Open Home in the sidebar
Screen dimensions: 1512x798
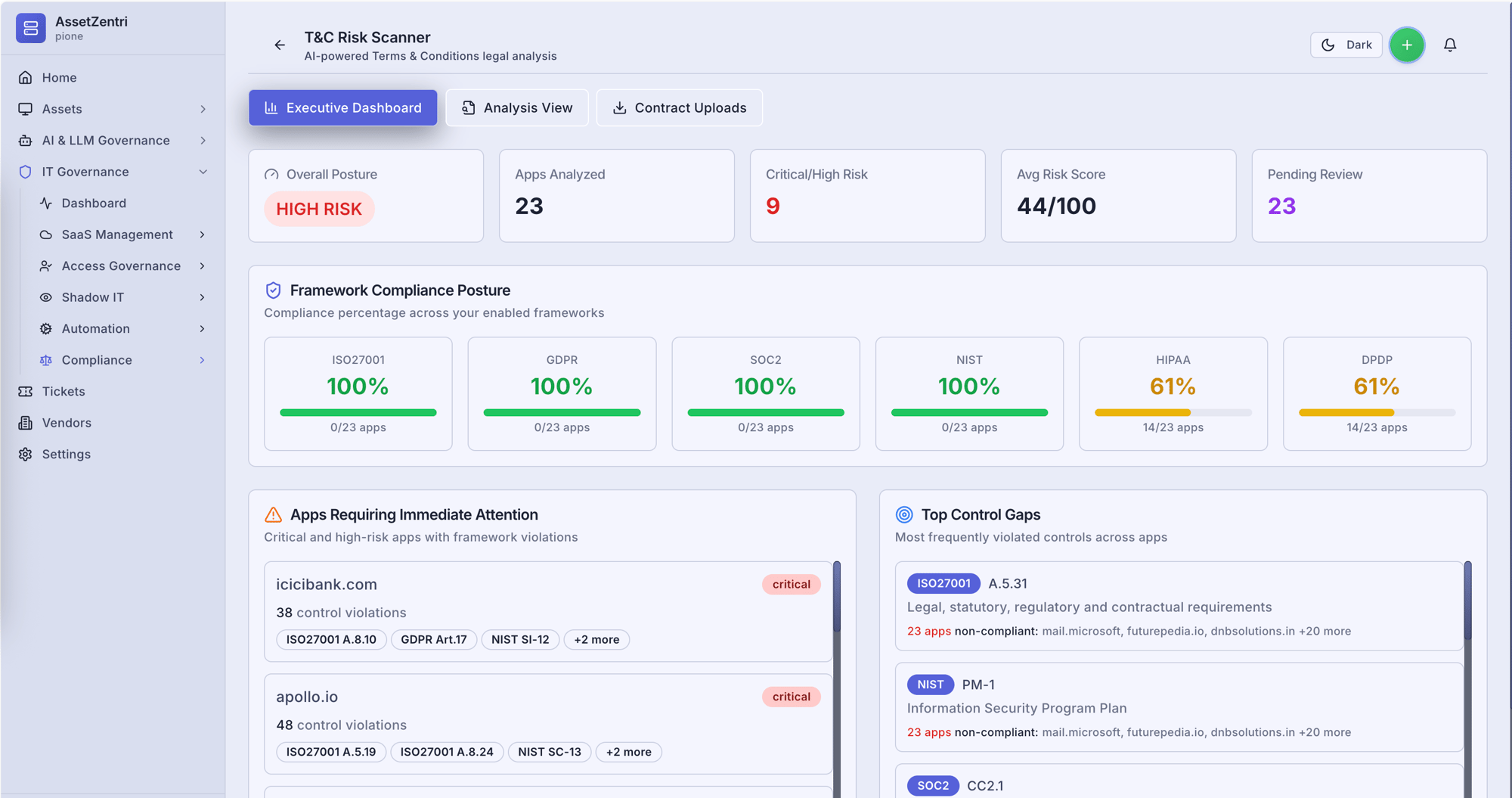coord(113,77)
